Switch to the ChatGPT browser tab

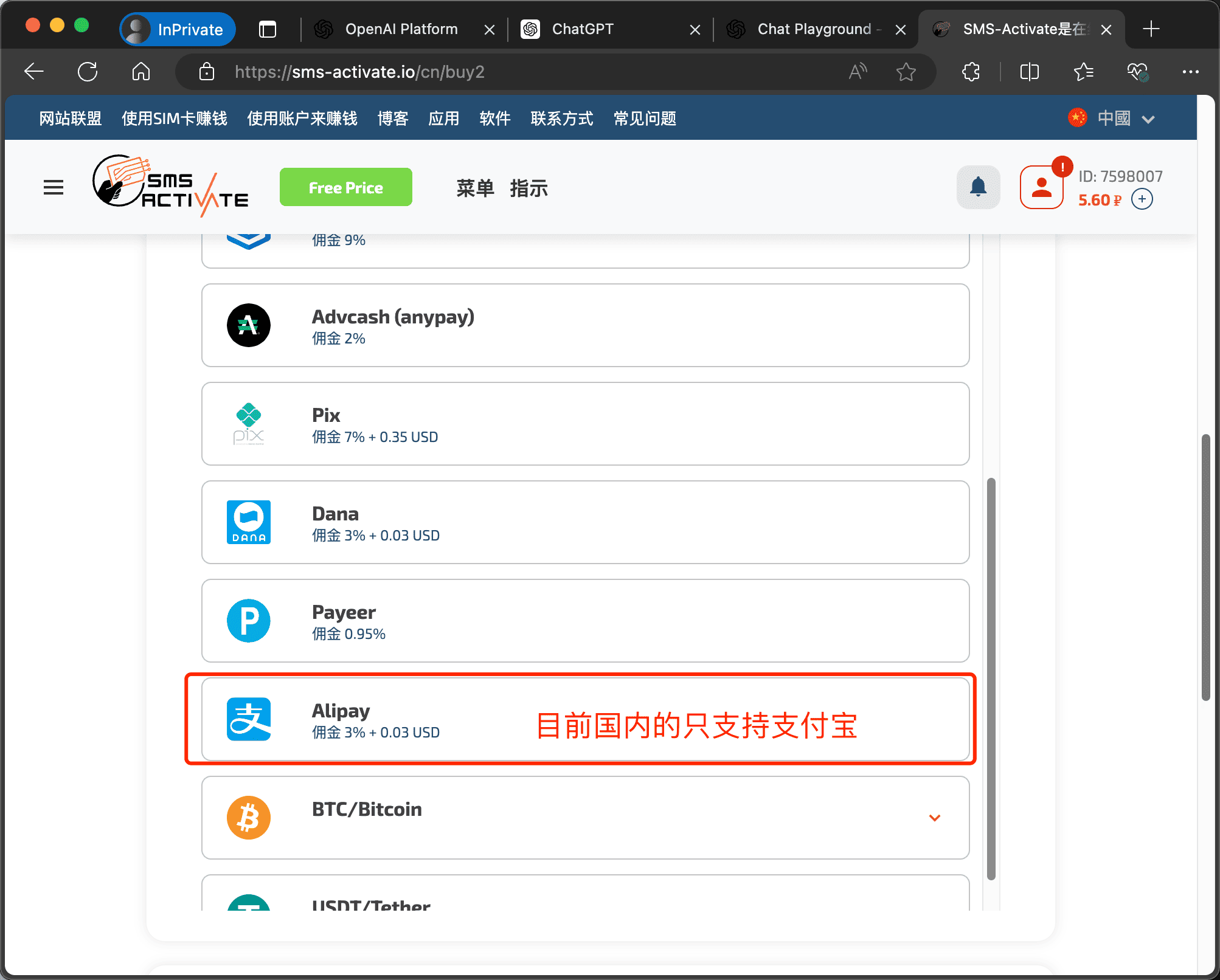click(x=582, y=29)
